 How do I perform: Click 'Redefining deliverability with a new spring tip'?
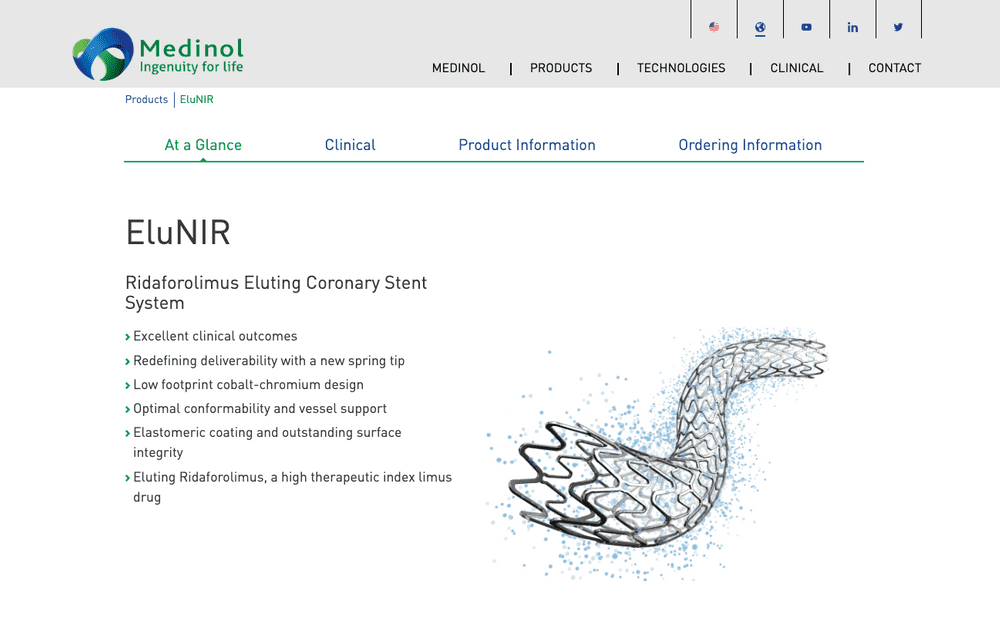(x=269, y=361)
